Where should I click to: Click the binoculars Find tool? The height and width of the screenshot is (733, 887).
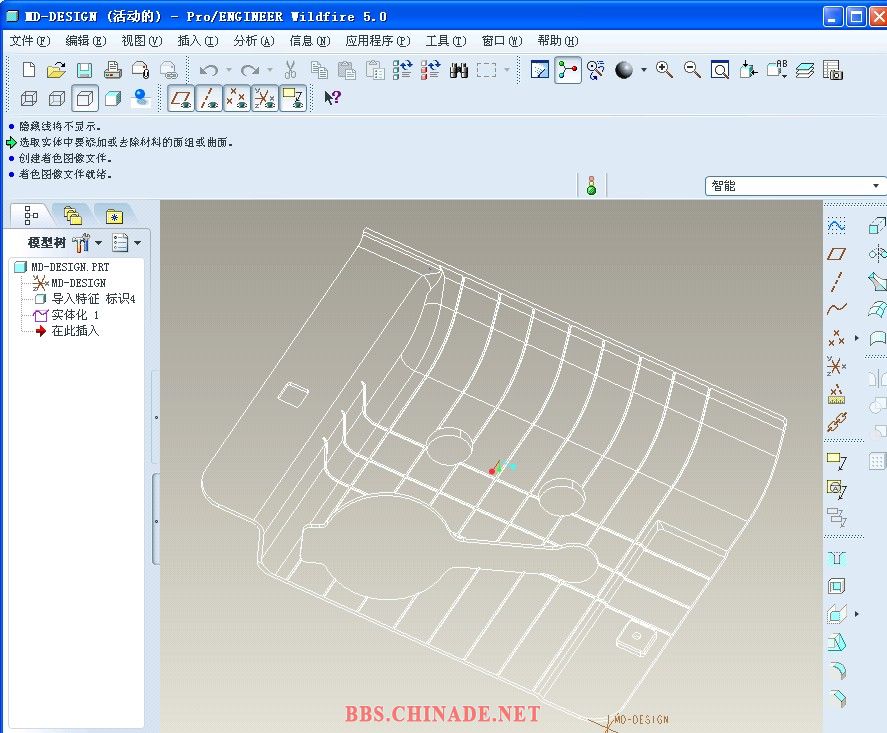pos(459,70)
